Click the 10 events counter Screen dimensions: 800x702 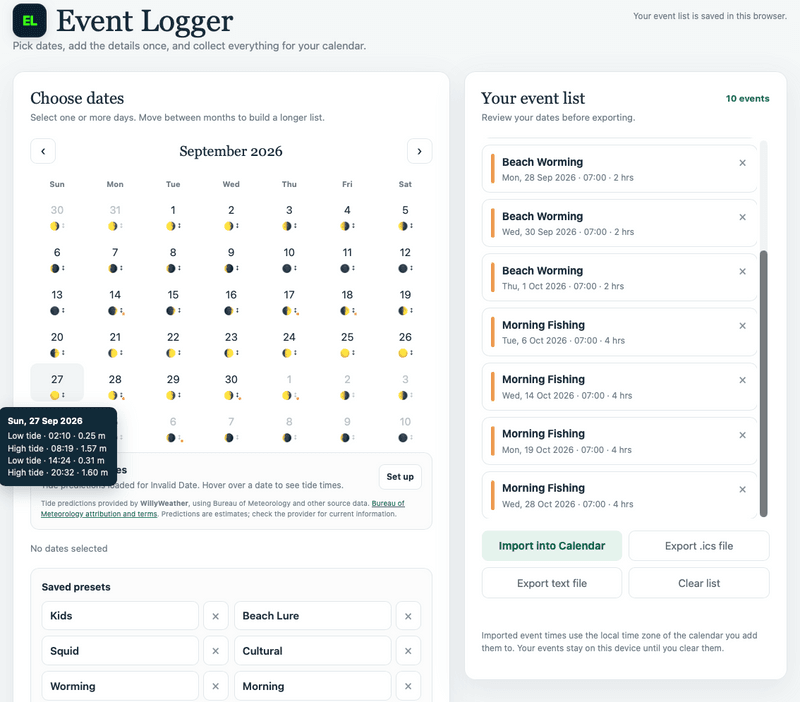pos(747,98)
